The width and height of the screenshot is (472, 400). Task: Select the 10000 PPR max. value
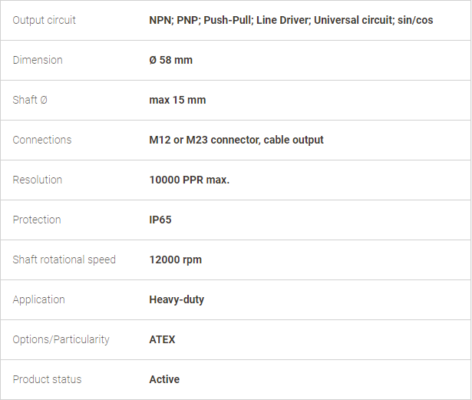(x=189, y=180)
